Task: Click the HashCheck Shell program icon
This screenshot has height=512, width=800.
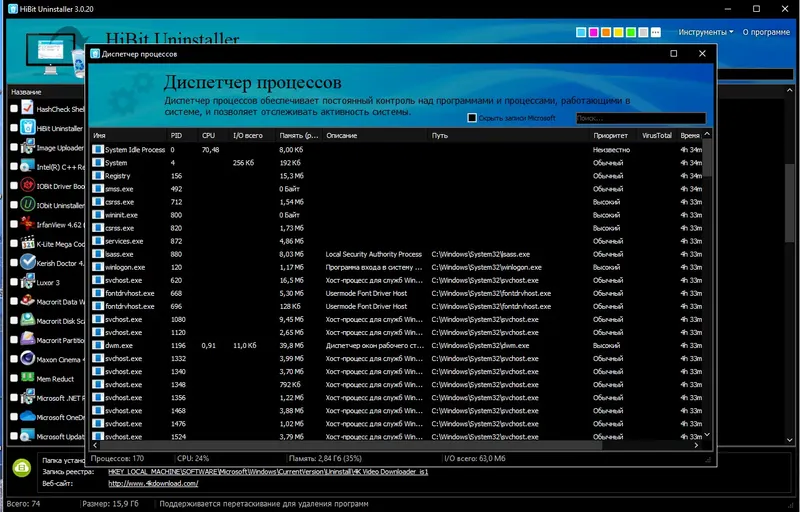Action: coord(28,109)
